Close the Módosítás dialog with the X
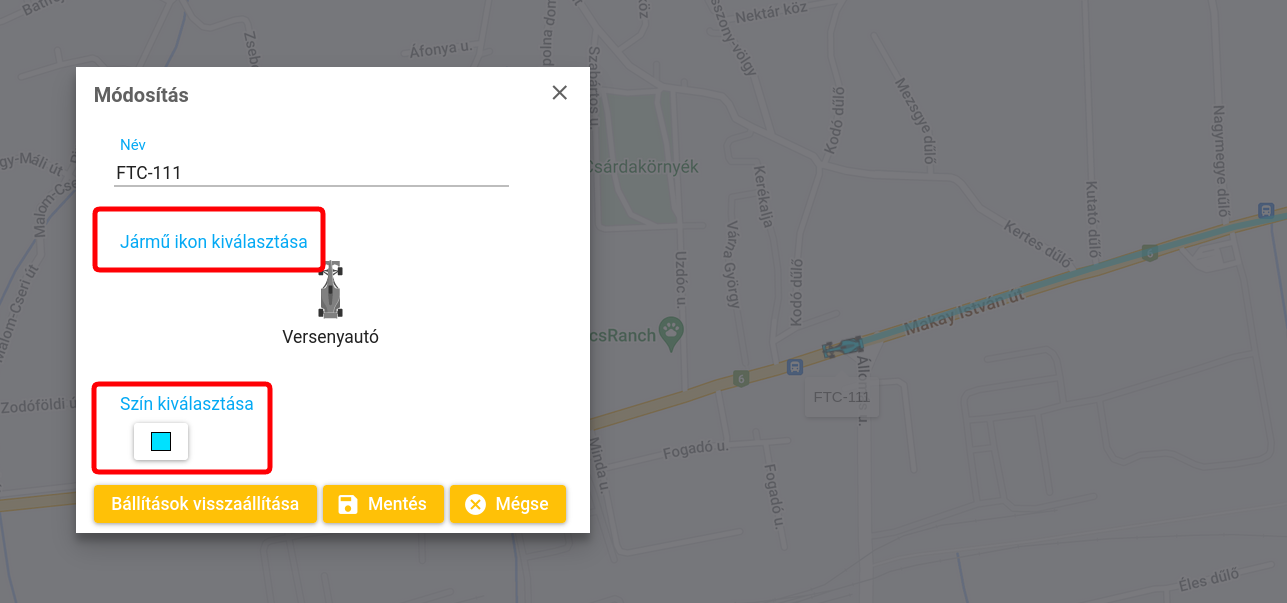 coord(560,93)
